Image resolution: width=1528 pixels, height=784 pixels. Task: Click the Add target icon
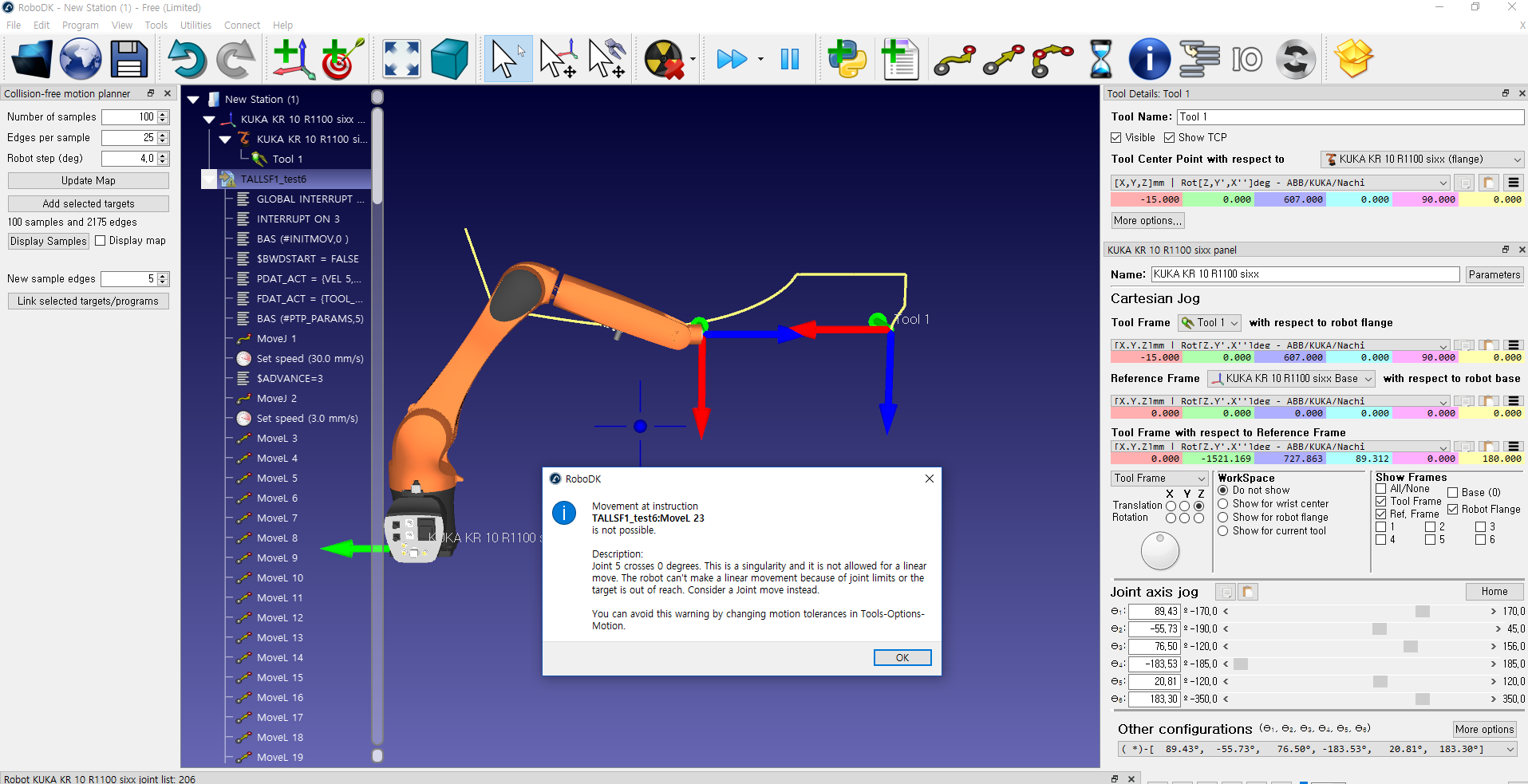342,59
